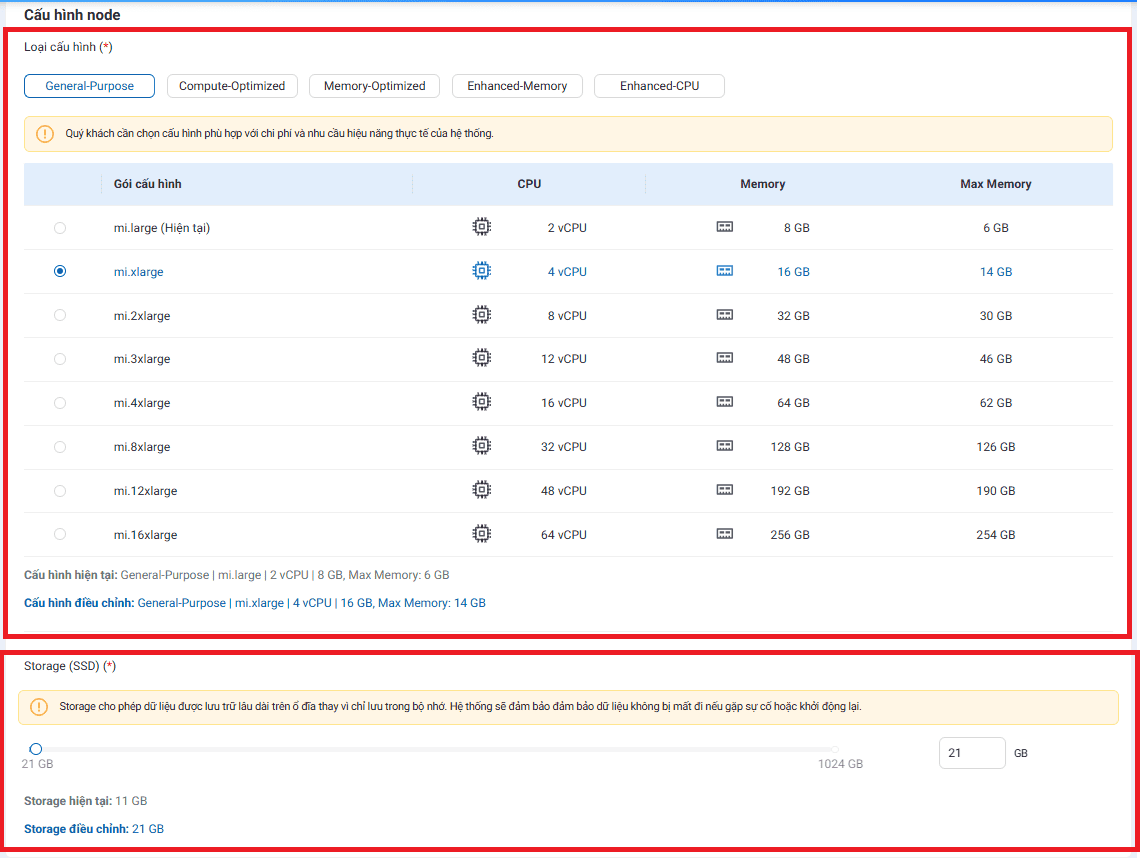
Task: Click the warning icon in Storage notice
Action: click(39, 707)
